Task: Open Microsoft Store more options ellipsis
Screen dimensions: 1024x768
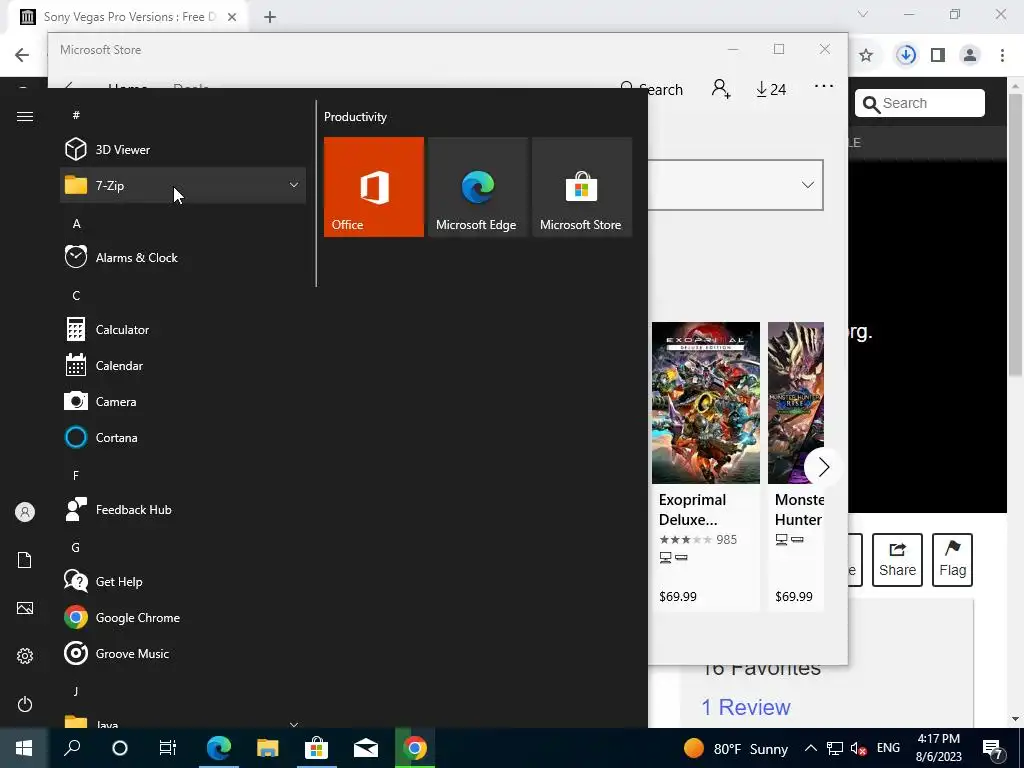Action: 824,86
